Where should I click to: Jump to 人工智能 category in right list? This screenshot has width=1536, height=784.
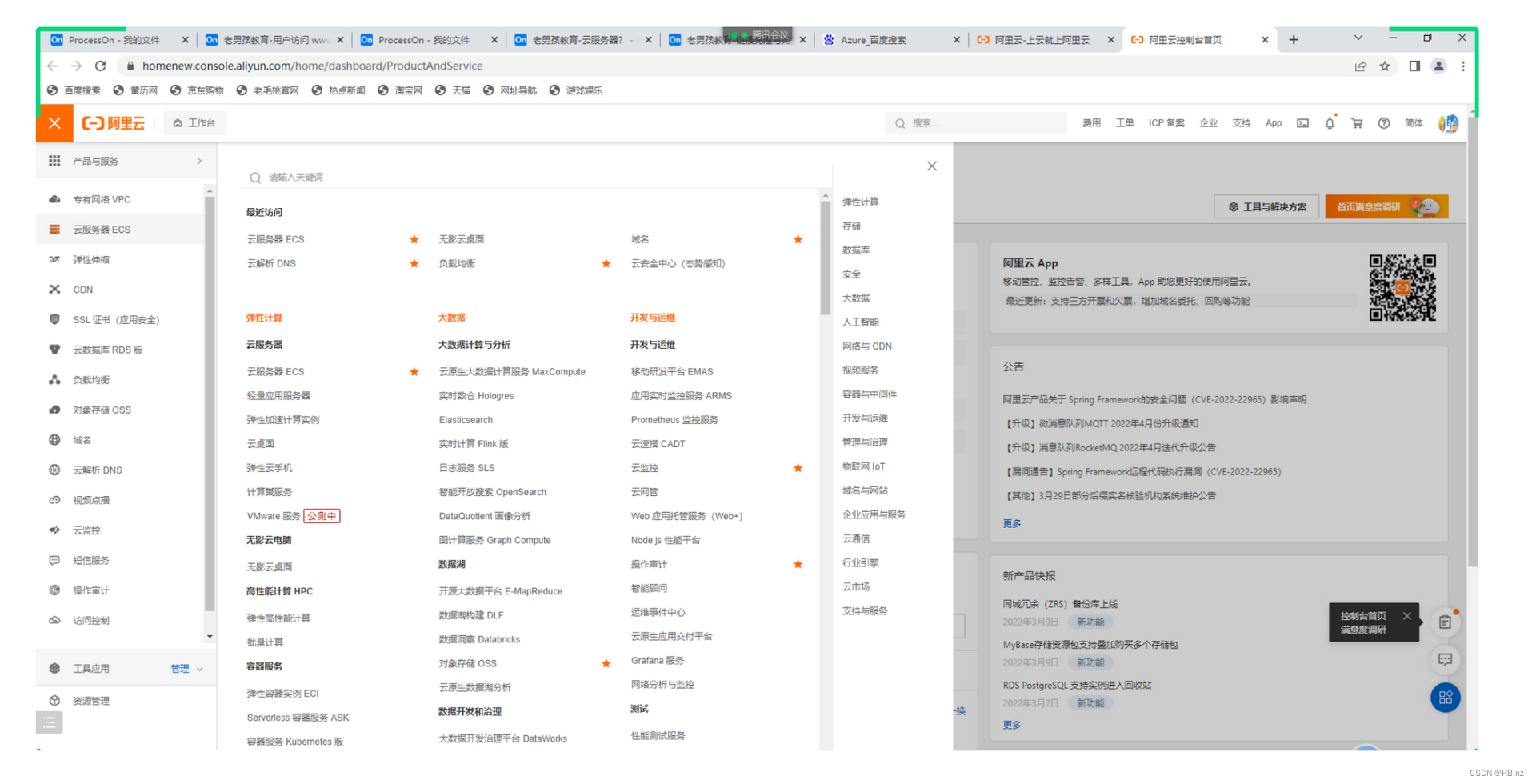click(x=860, y=322)
